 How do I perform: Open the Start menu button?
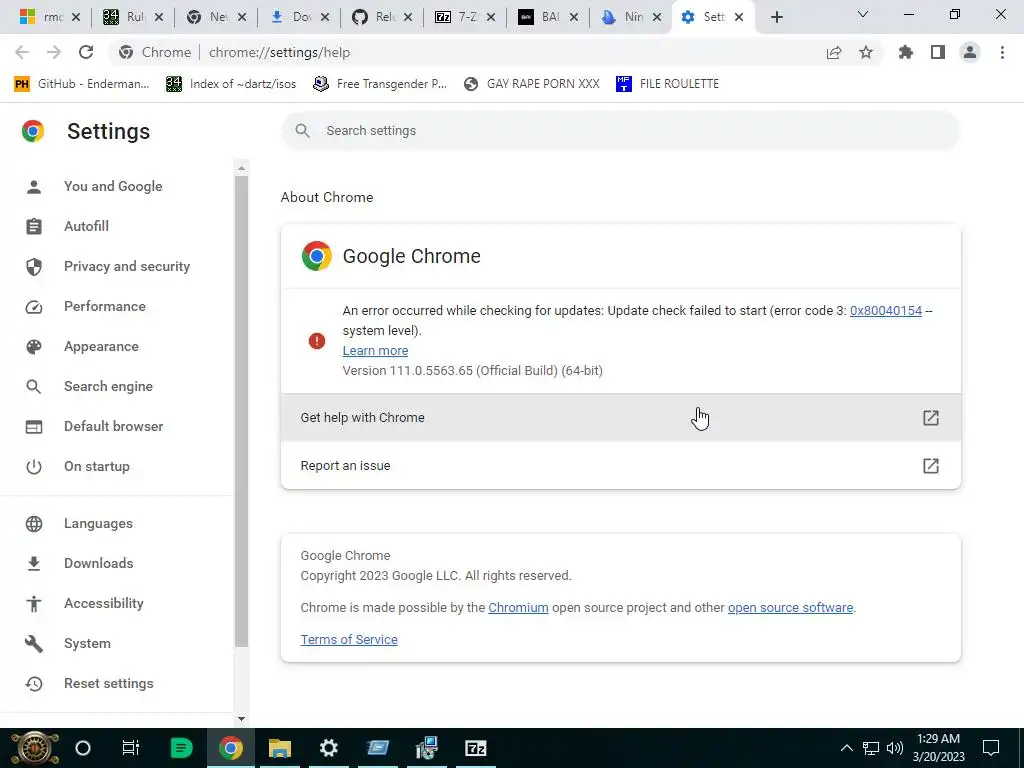click(x=34, y=748)
